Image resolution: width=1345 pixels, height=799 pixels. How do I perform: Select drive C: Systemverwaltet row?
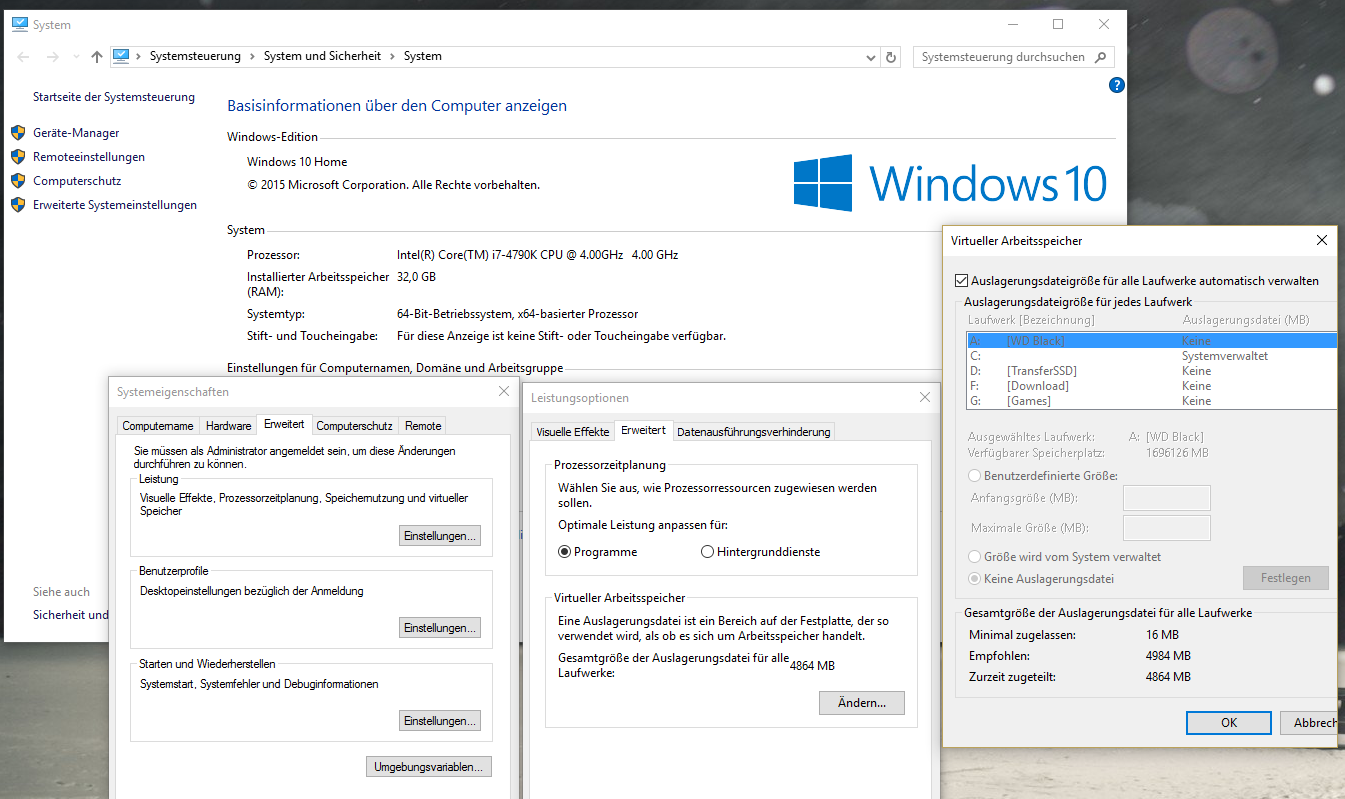point(1151,356)
